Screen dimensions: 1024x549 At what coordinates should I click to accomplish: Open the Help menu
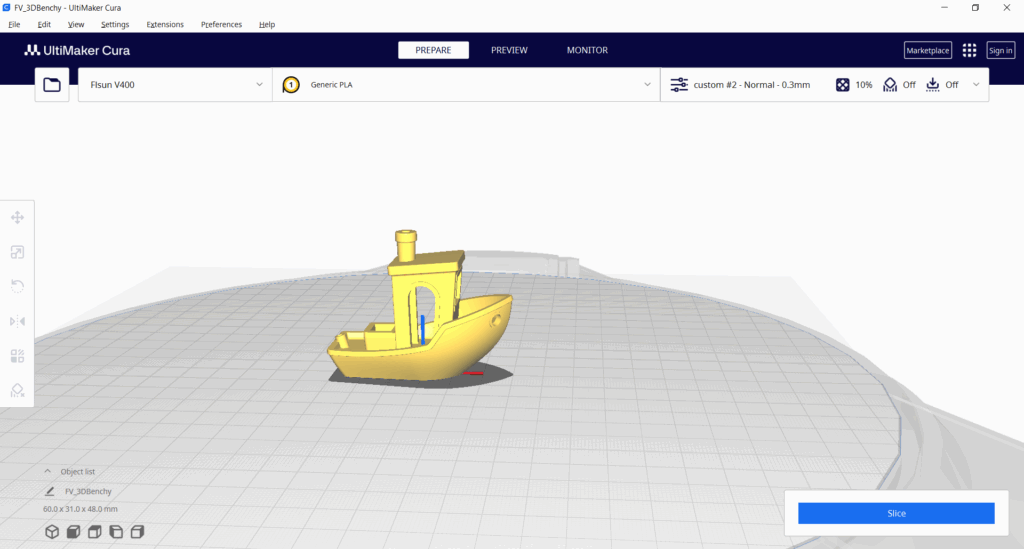tap(266, 24)
